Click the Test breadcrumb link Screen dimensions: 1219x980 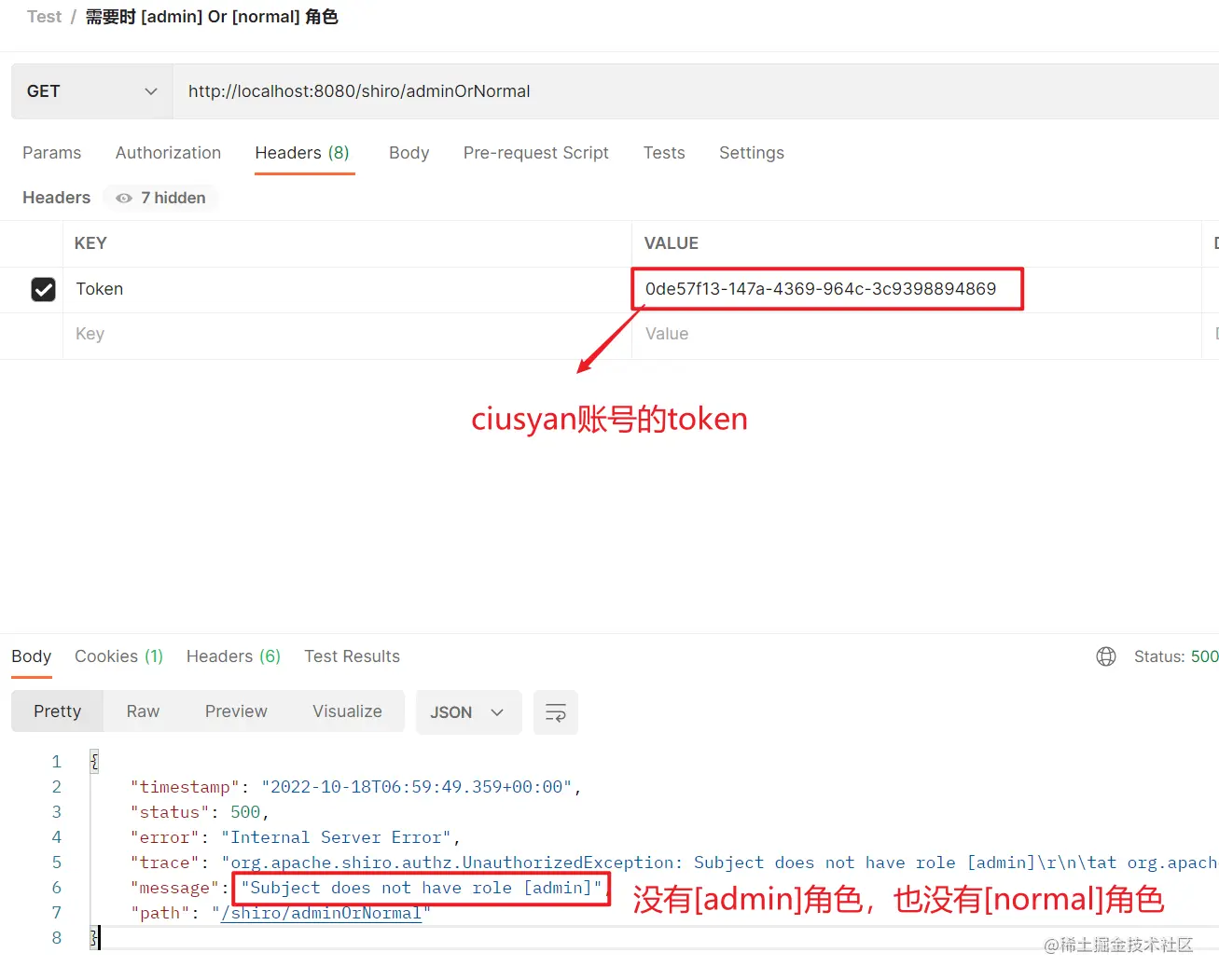pos(45,17)
